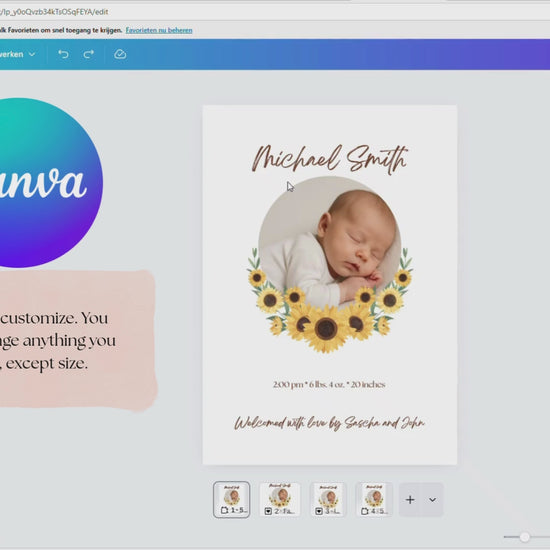Adjust the zoom slider handle
The width and height of the screenshot is (550, 550).
click(525, 537)
